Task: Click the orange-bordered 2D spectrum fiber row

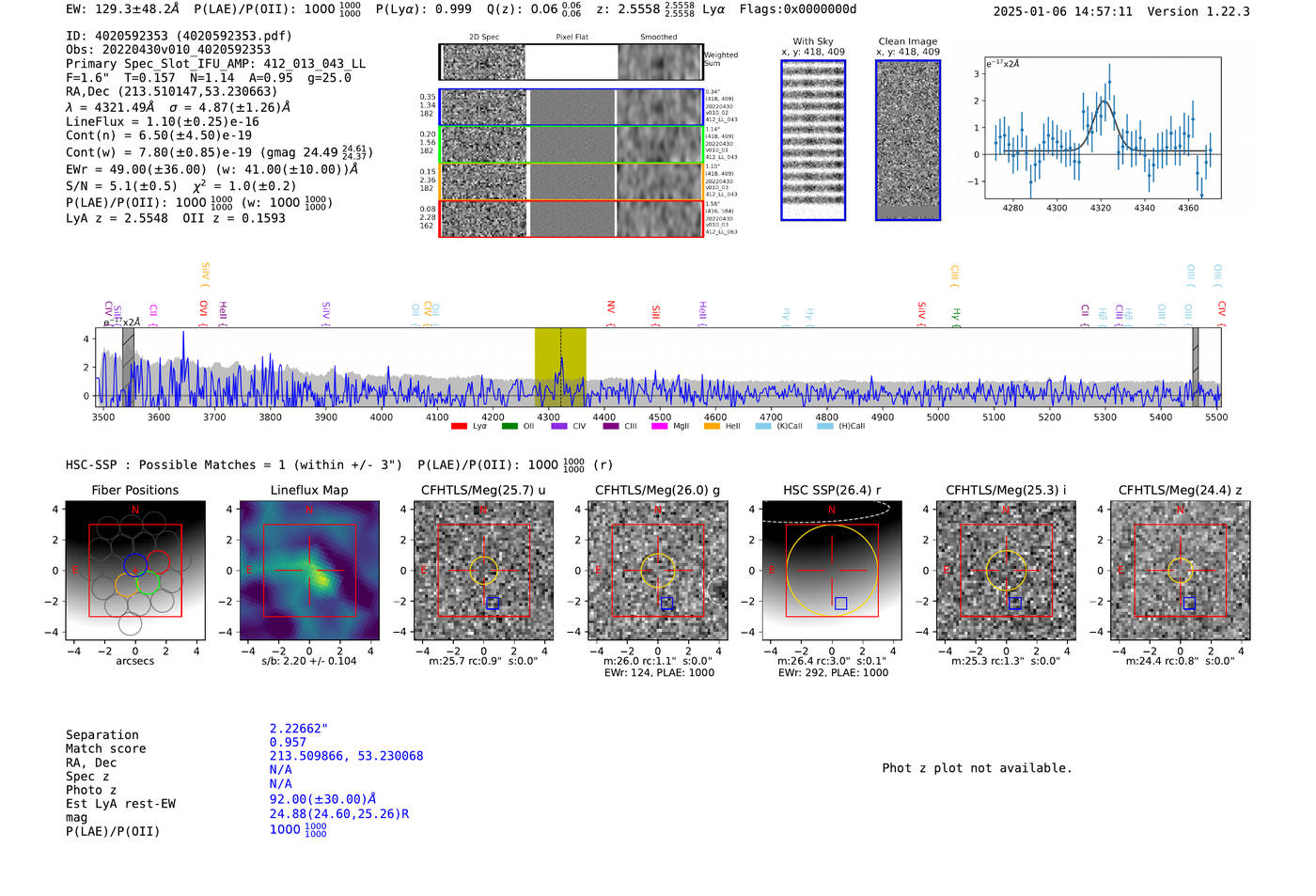Action: tap(571, 181)
